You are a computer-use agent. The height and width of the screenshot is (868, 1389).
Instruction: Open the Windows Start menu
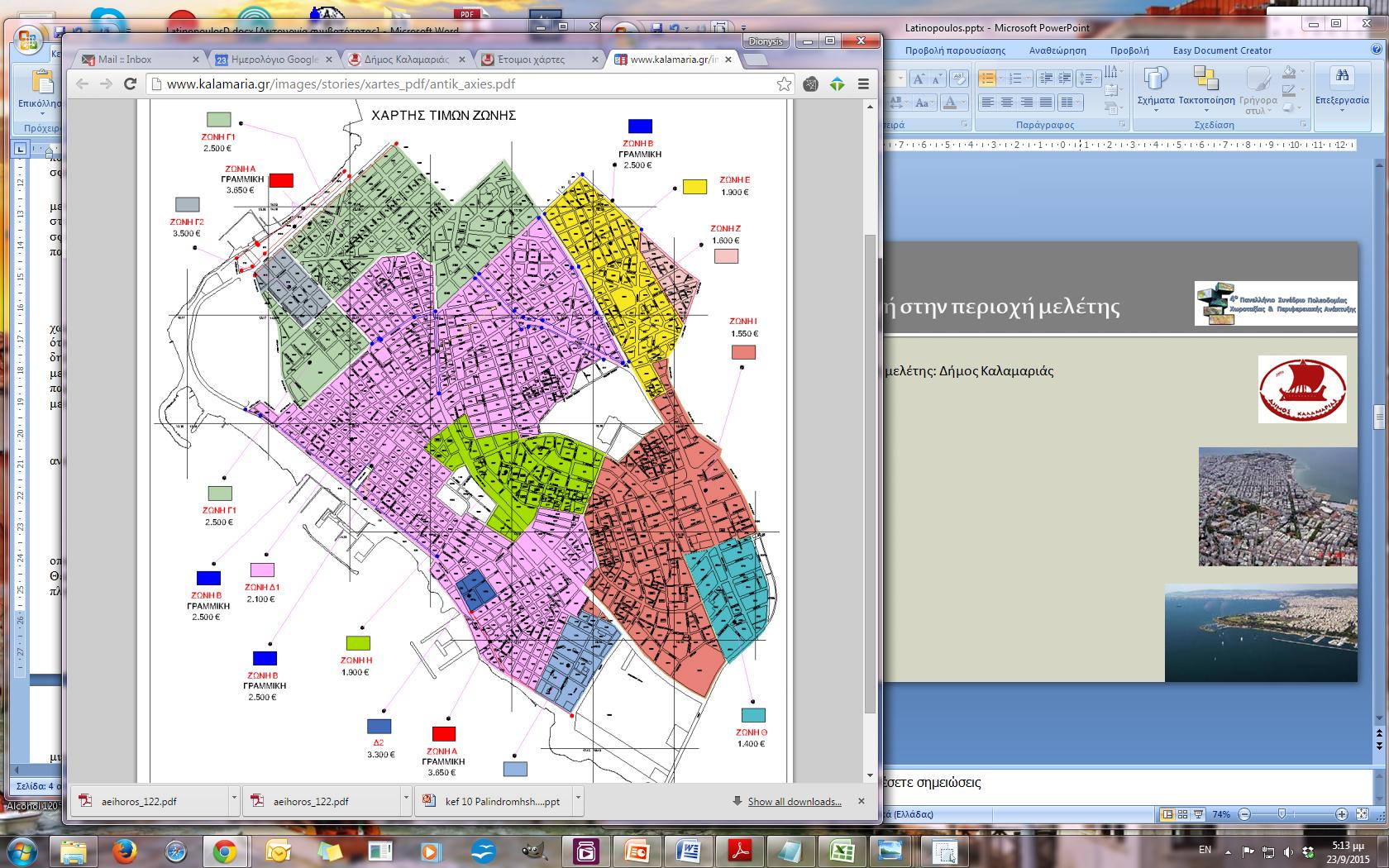21,851
